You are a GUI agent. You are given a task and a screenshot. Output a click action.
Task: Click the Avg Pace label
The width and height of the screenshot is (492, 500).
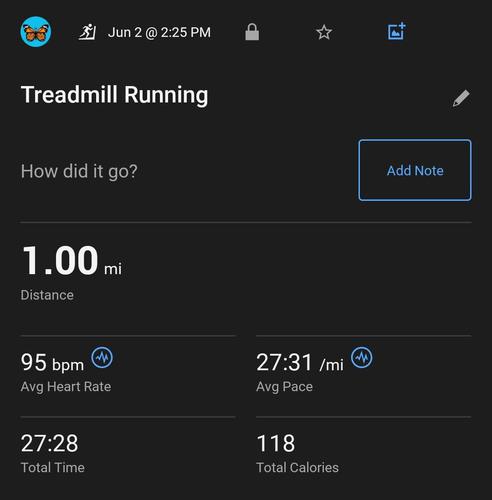(x=284, y=387)
